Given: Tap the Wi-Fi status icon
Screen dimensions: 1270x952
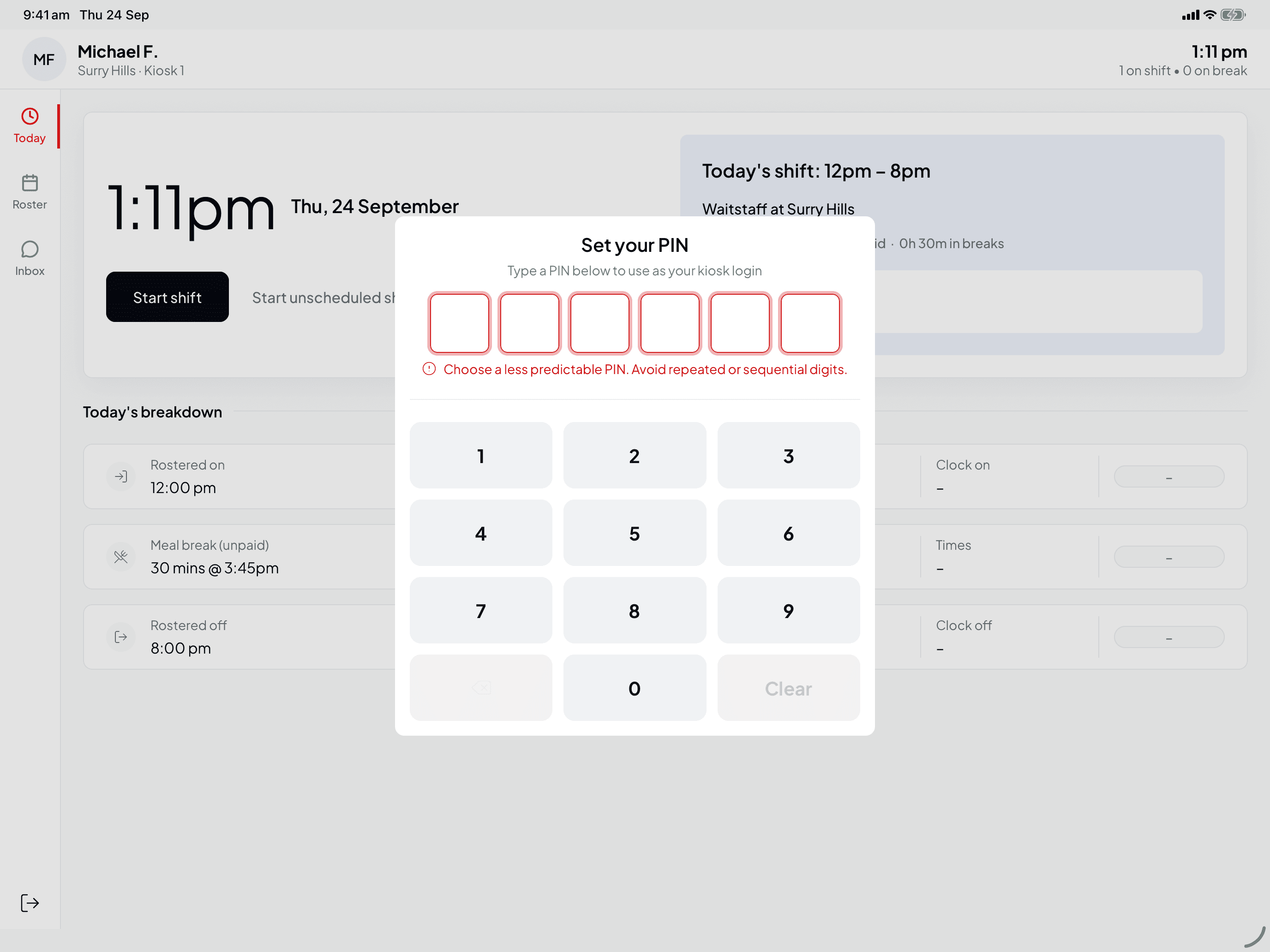Looking at the screenshot, I should click(x=1210, y=15).
